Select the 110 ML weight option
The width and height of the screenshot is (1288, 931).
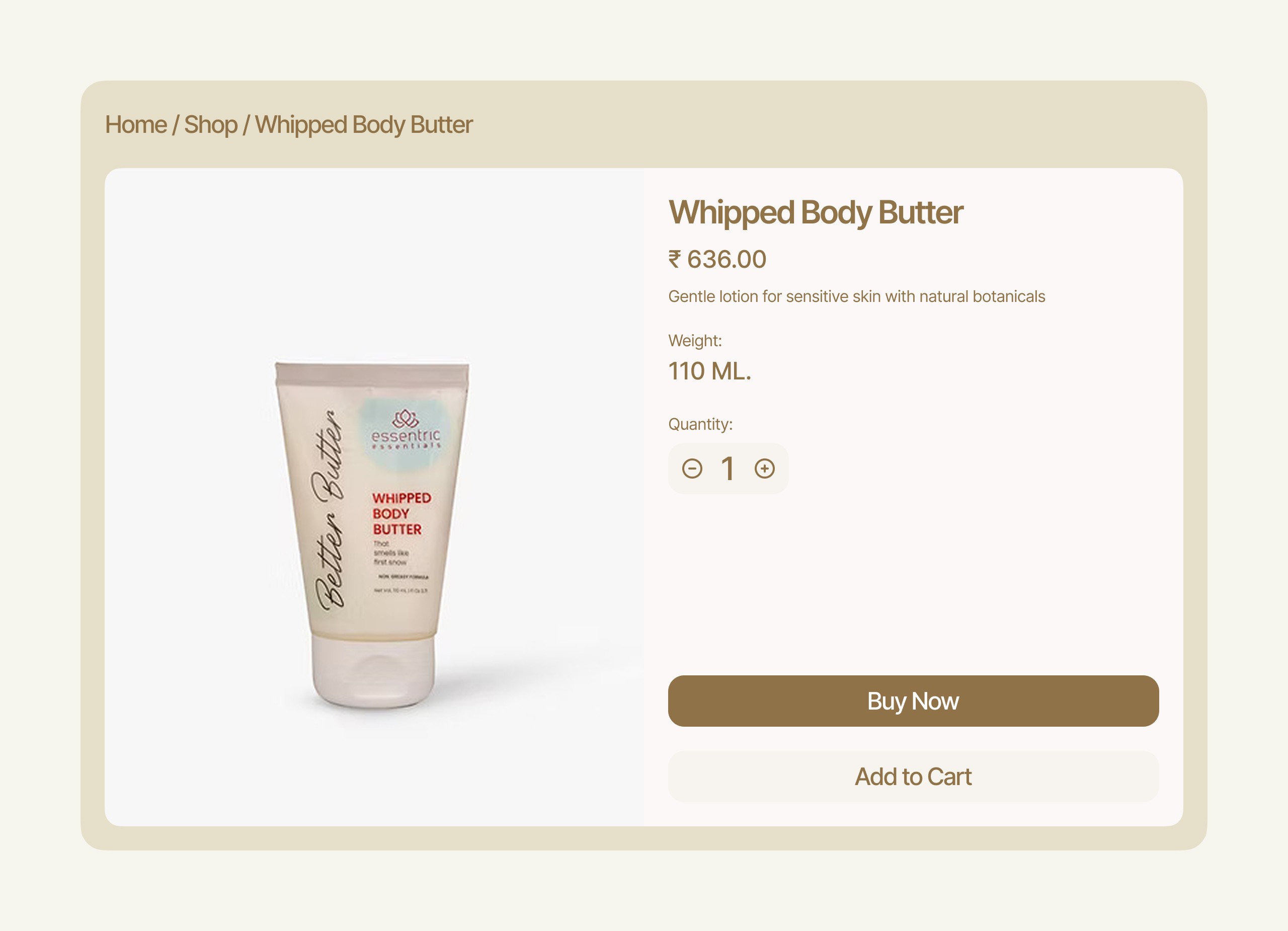709,371
